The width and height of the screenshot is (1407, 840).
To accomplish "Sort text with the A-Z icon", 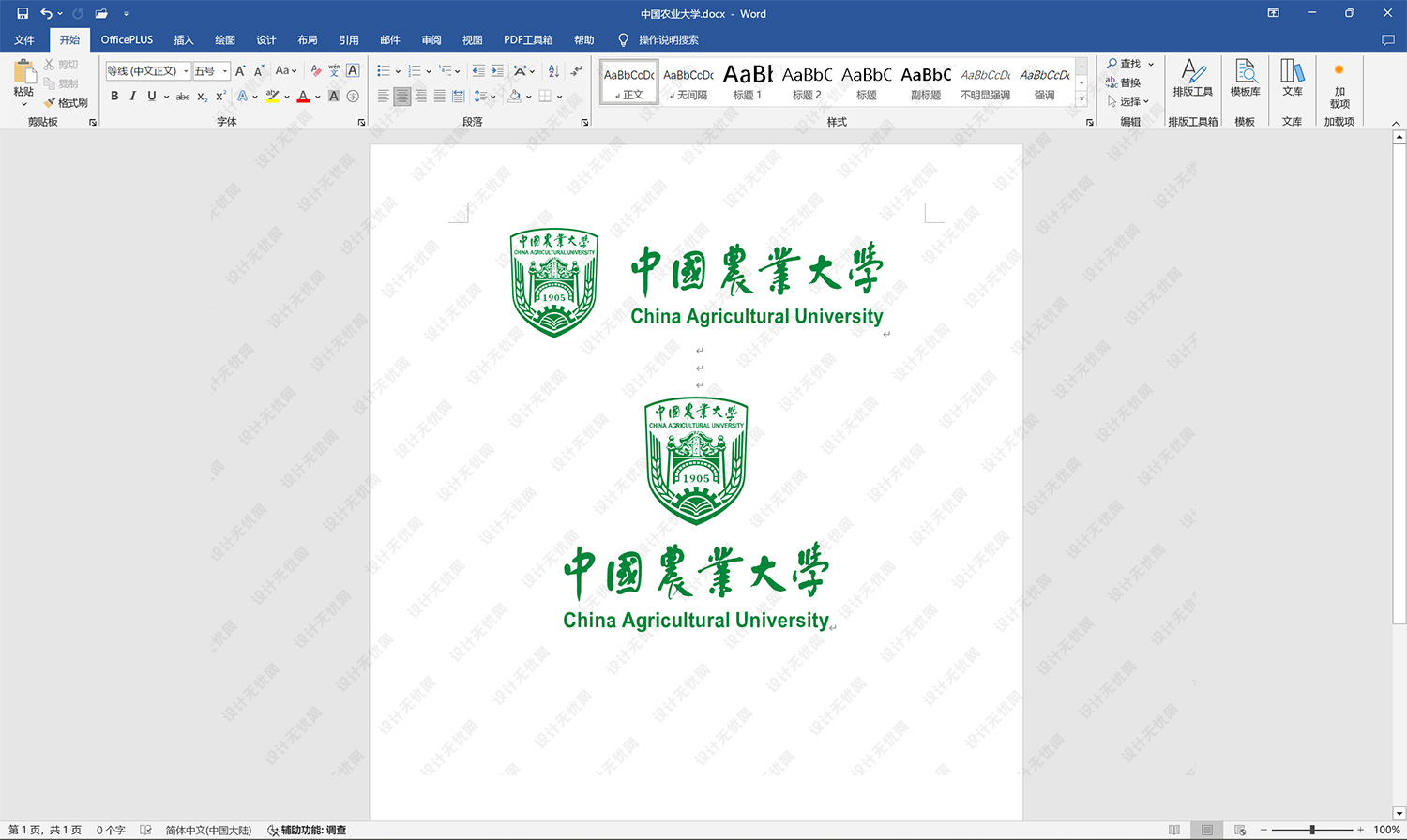I will tap(553, 71).
